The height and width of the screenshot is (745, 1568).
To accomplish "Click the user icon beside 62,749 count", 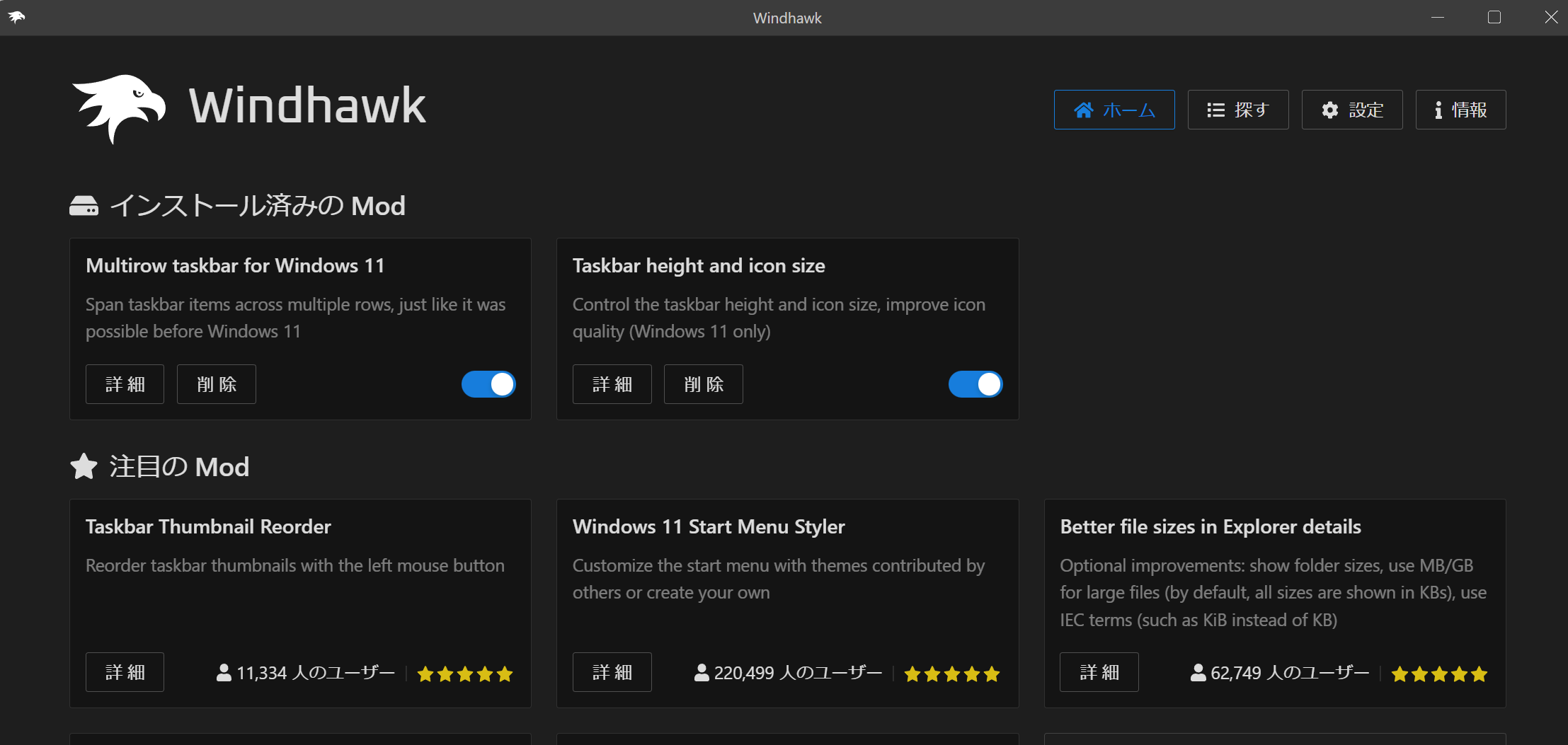I will point(1198,672).
